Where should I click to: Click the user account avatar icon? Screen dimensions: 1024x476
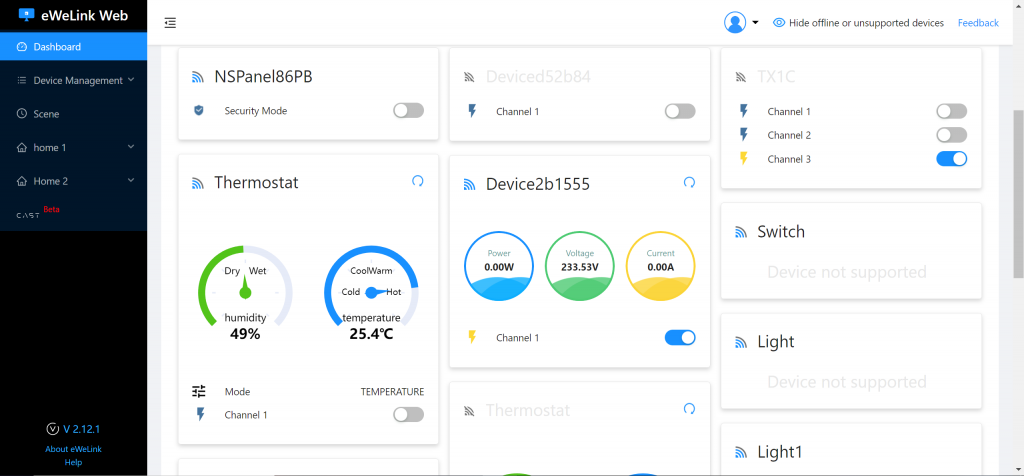coord(735,23)
